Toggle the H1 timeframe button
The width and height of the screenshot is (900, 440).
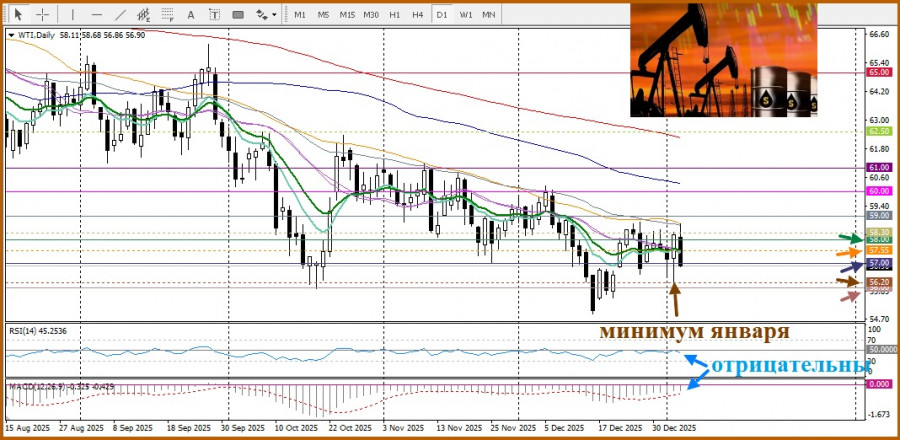[x=395, y=15]
